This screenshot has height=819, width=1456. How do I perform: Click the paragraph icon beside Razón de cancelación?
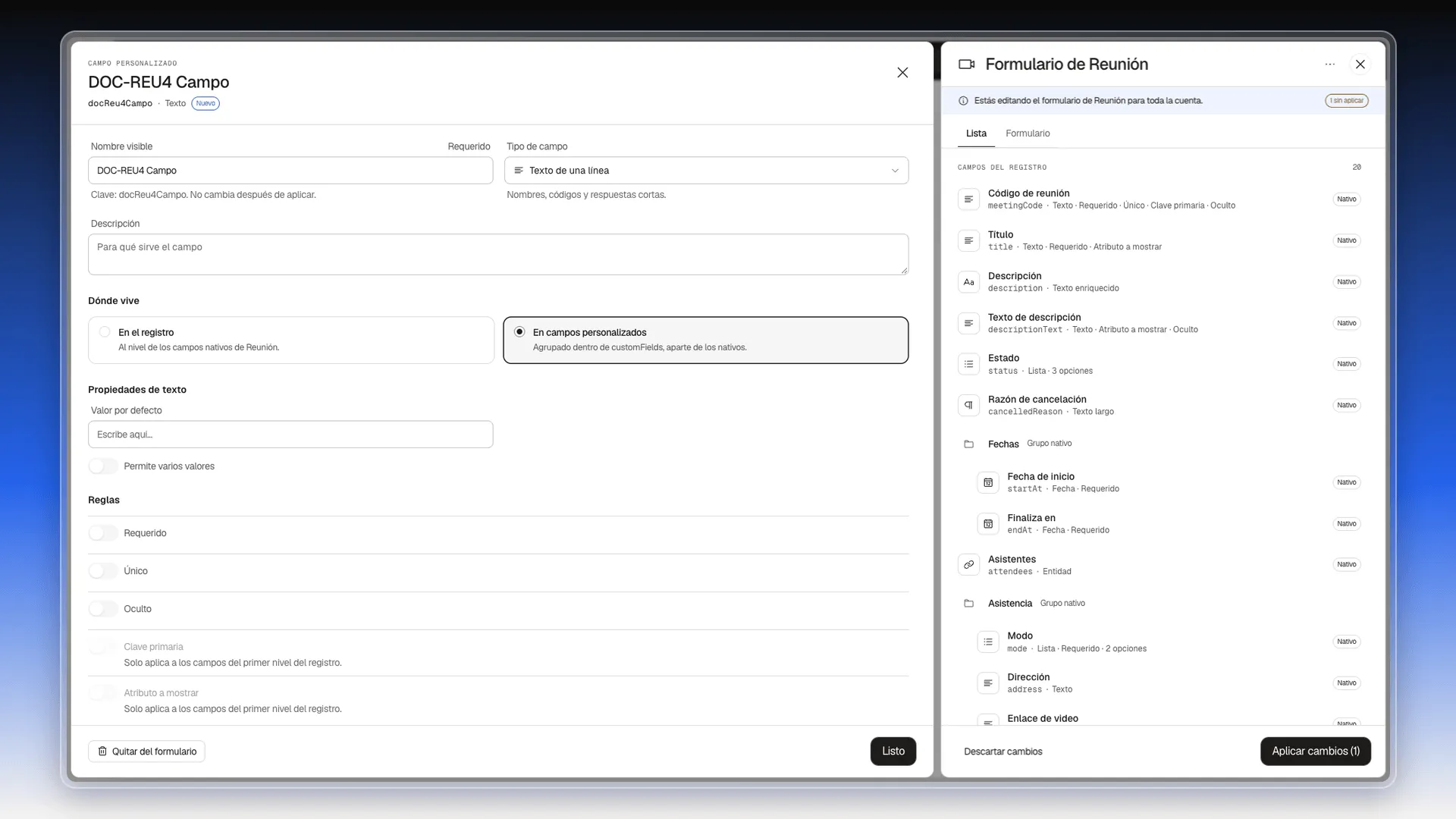[x=968, y=405]
